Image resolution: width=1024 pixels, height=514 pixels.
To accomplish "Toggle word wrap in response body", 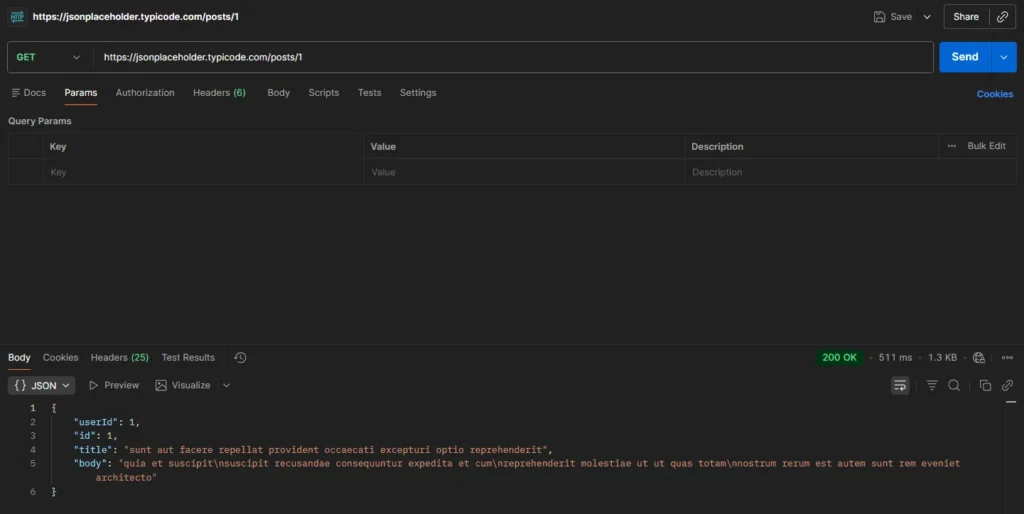I will 900,385.
